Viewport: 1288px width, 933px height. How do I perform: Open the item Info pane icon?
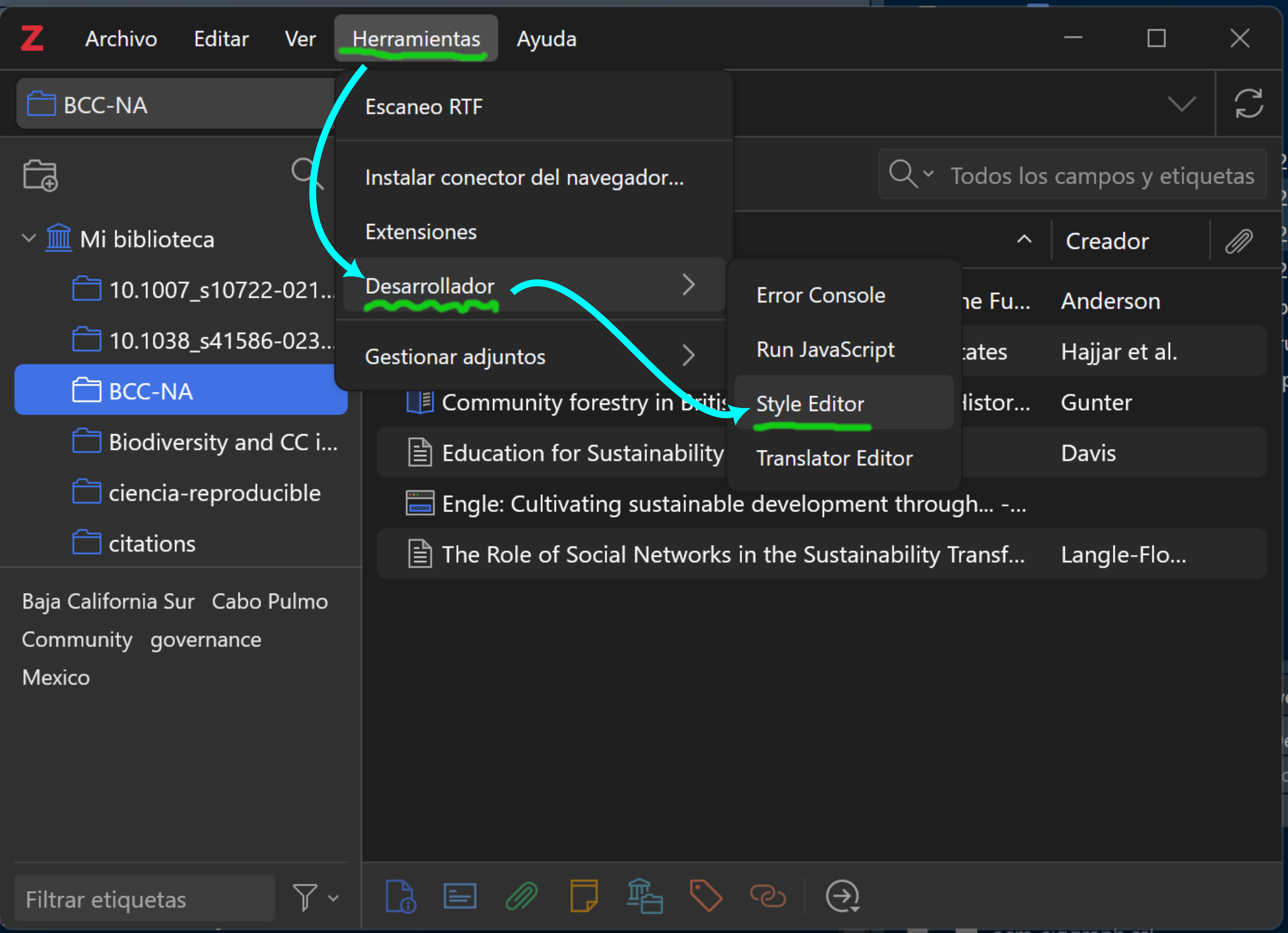pyautogui.click(x=400, y=896)
